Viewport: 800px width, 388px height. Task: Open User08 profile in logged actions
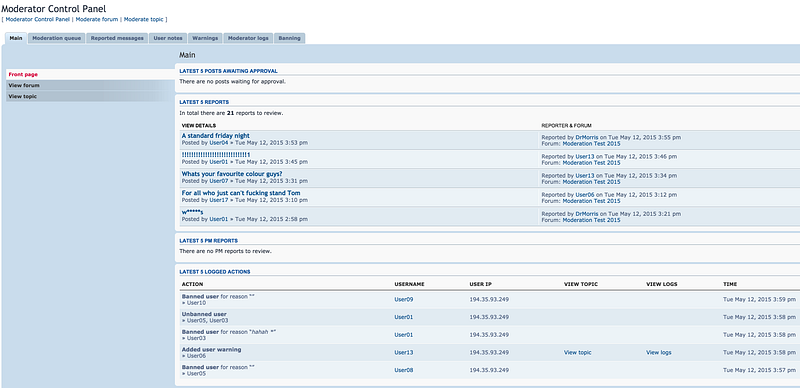pyautogui.click(x=404, y=370)
